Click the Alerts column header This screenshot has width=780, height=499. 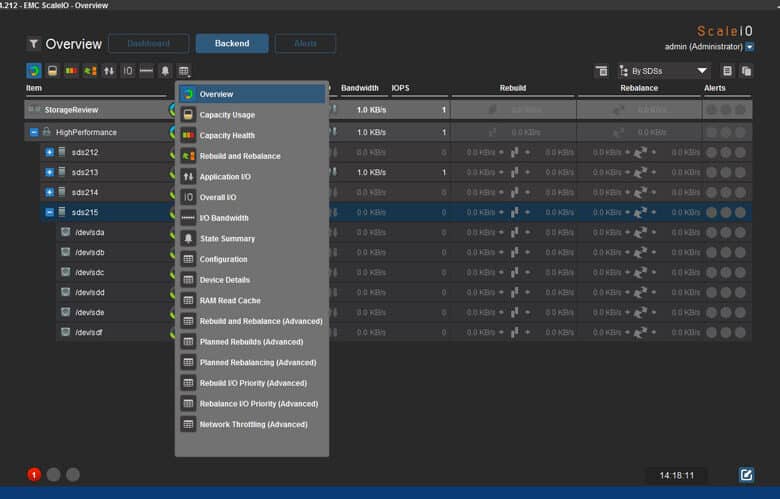click(714, 88)
